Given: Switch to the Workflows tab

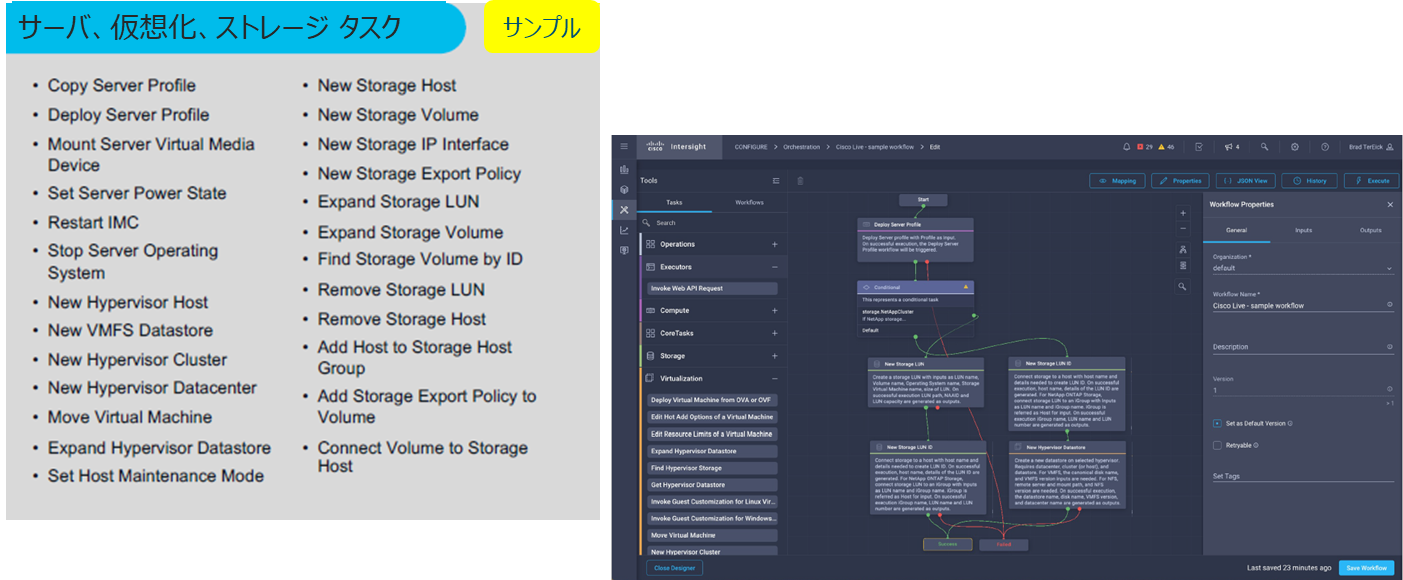Looking at the screenshot, I should (x=749, y=202).
